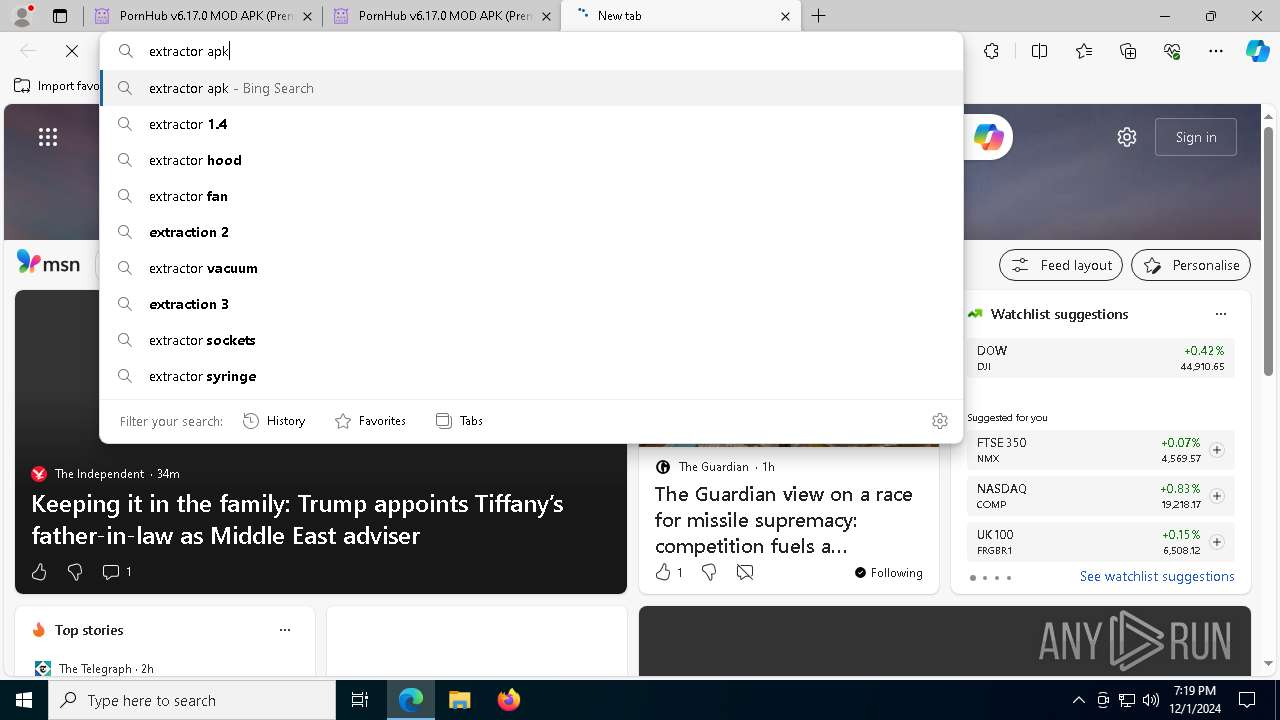1280x720 pixels.
Task: Open Task View on the taskbar
Action: (x=360, y=700)
